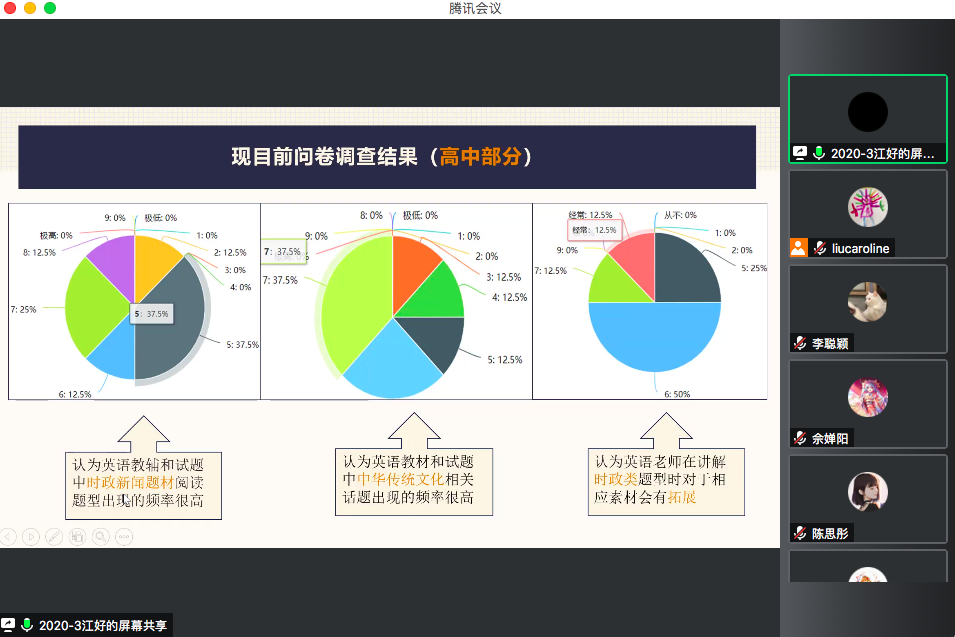Click the muted microphone icon for 李聪颖
Screen dimensions: 955x637
[x=800, y=343]
